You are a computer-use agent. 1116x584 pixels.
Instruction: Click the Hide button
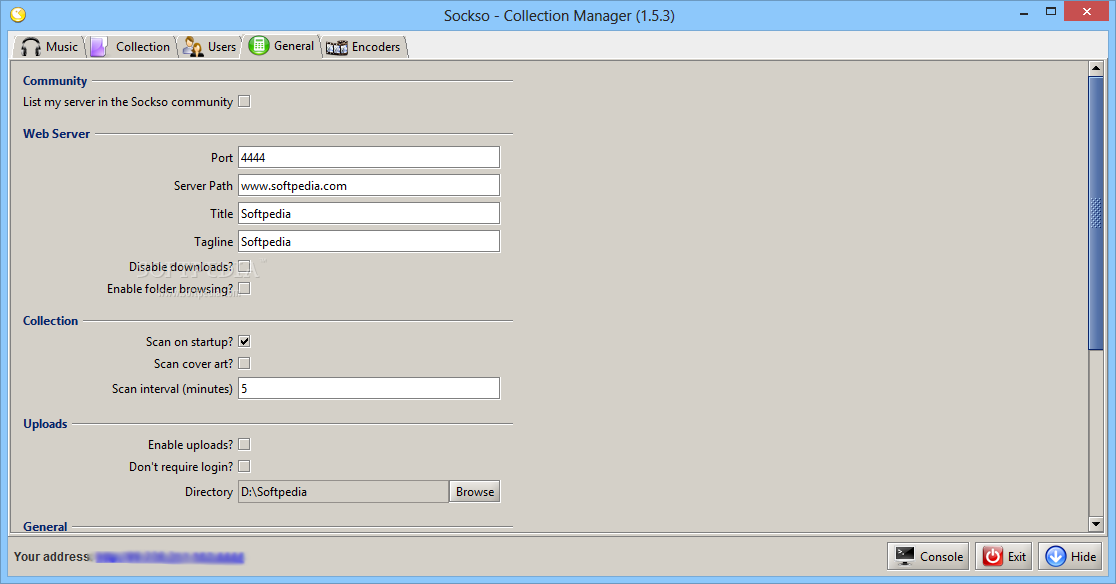pos(1070,556)
